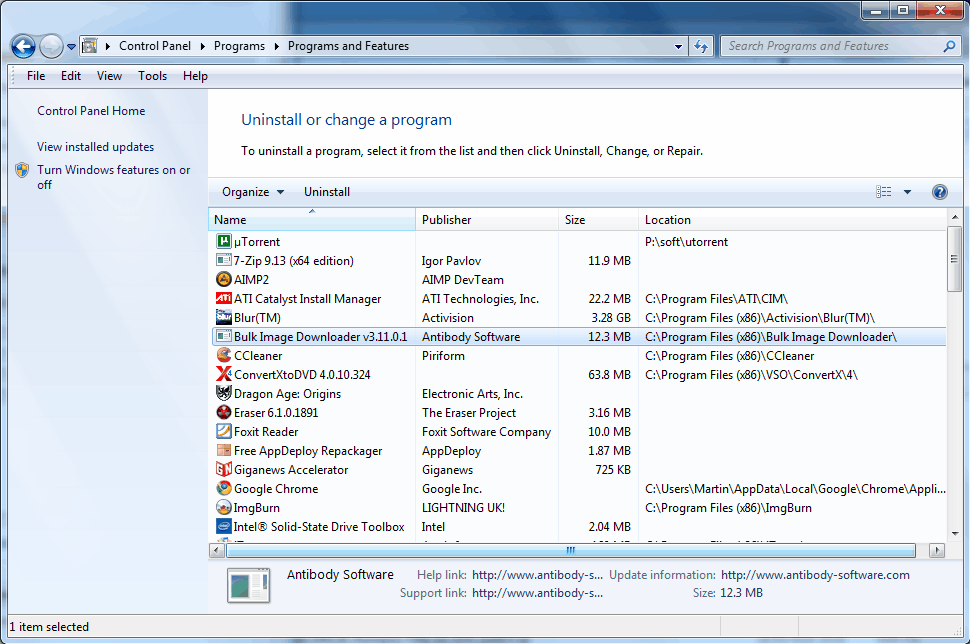Open the Organize dropdown menu
Screen dimensions: 970x644
tap(252, 191)
